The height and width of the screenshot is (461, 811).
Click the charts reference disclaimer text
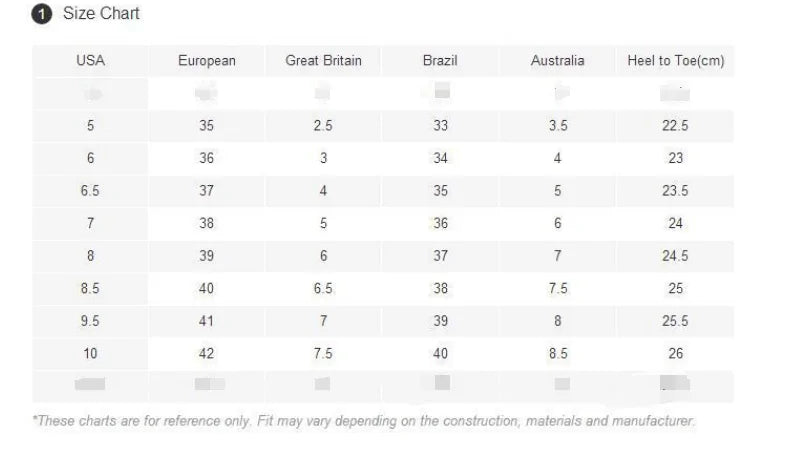click(x=365, y=421)
